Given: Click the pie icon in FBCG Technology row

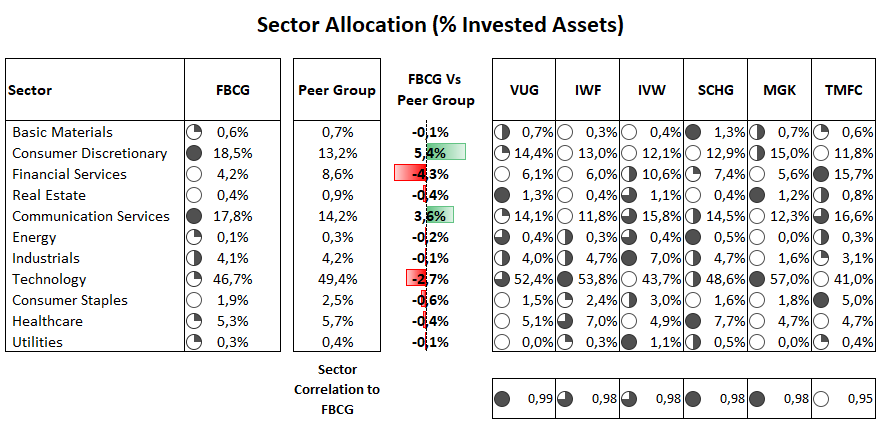Looking at the screenshot, I should (x=194, y=279).
